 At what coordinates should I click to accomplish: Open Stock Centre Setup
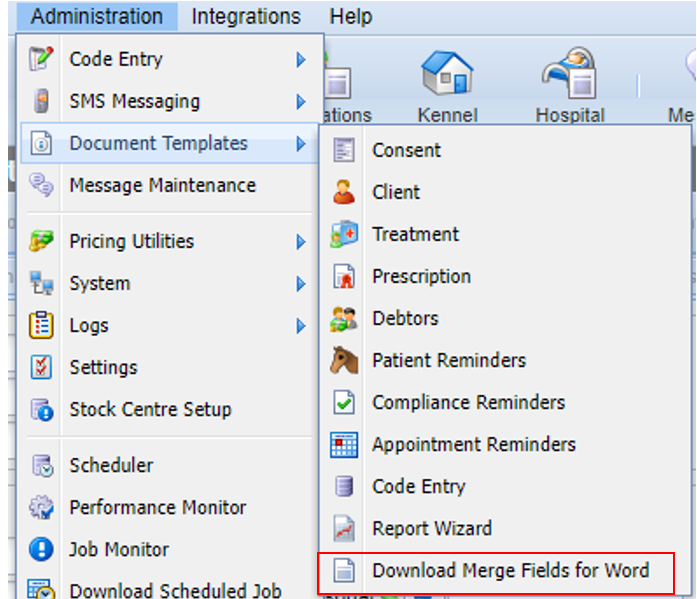pyautogui.click(x=150, y=409)
